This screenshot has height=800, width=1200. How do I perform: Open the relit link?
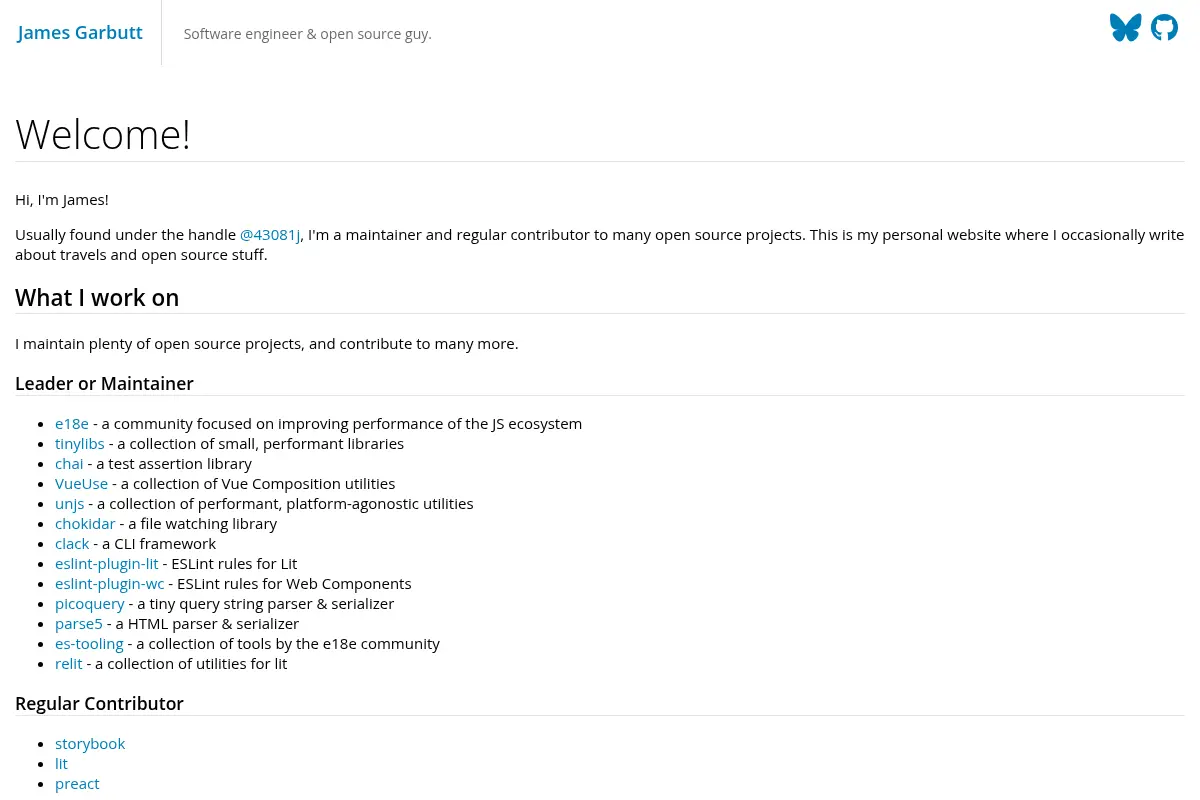(69, 664)
